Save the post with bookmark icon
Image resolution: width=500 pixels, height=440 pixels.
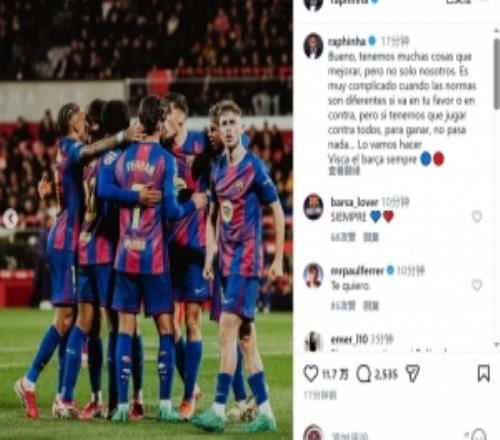(484, 373)
